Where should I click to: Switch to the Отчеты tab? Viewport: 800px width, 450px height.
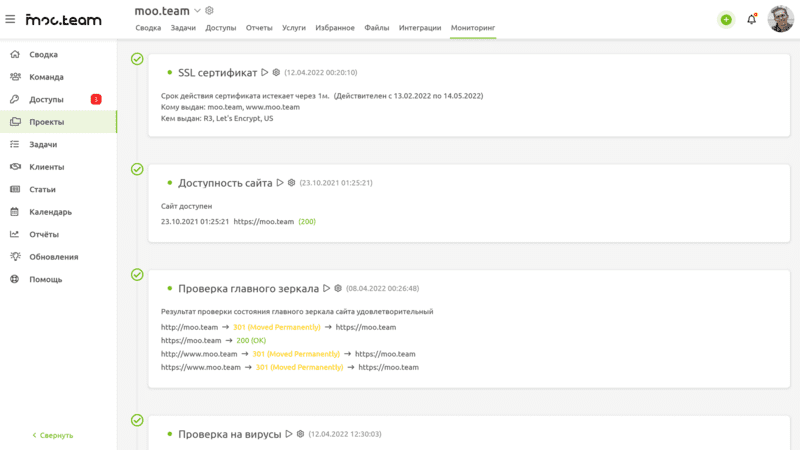(x=259, y=28)
